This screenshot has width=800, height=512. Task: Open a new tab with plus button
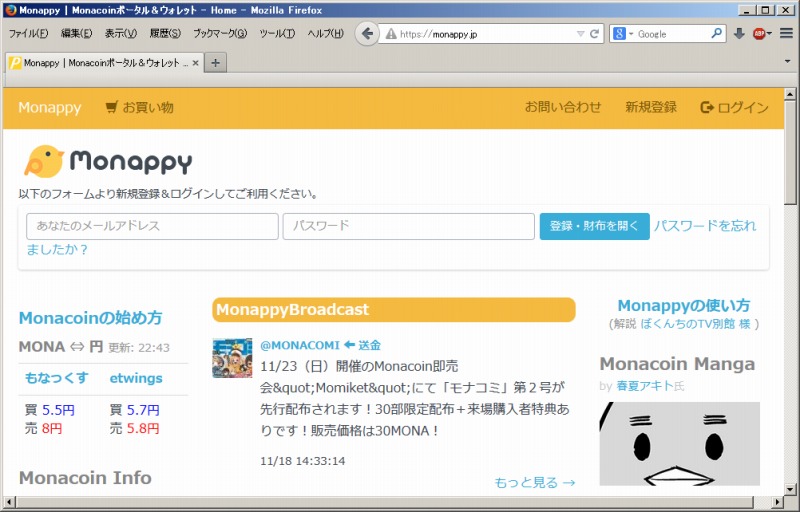[x=215, y=63]
